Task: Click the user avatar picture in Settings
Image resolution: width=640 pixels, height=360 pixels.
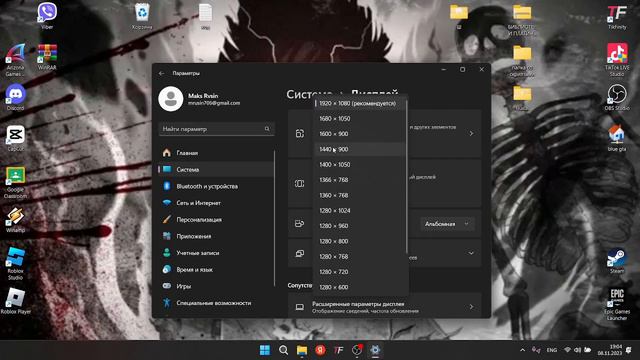Action: click(171, 99)
